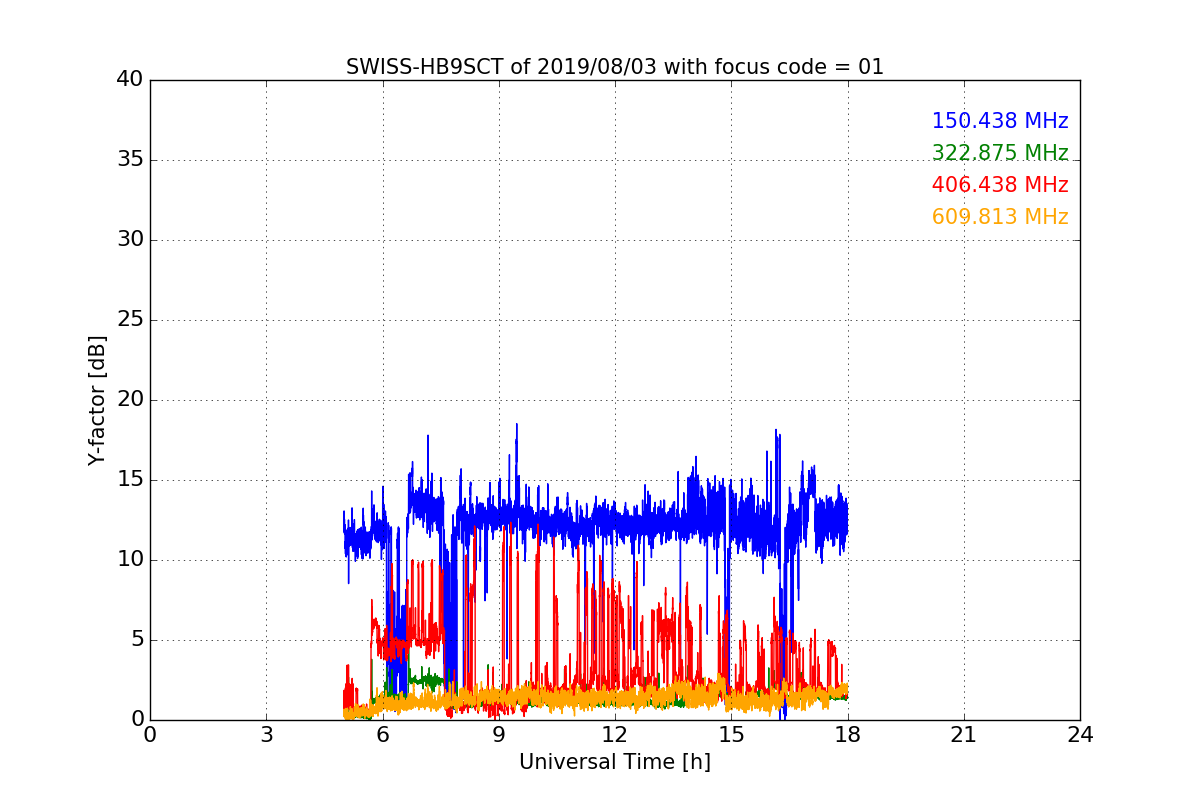Click the y-axis tick label '40'
Image resolution: width=1200 pixels, height=800 pixels.
(x=129, y=80)
